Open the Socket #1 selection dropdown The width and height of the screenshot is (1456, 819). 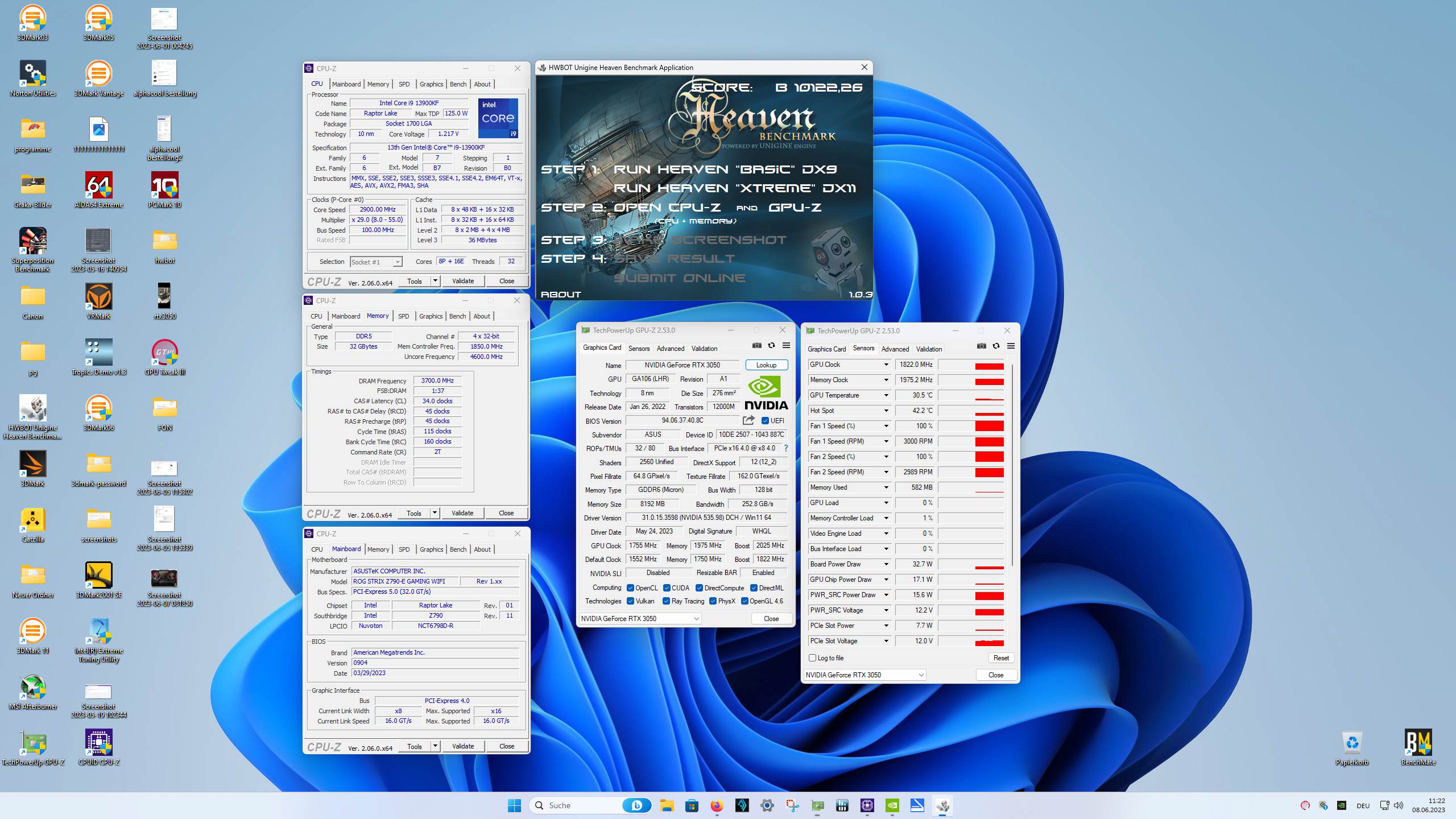(376, 262)
